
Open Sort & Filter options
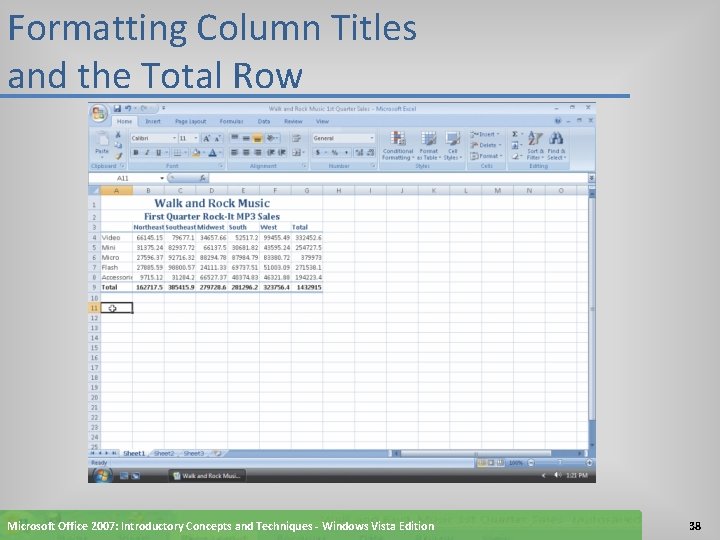click(535, 146)
